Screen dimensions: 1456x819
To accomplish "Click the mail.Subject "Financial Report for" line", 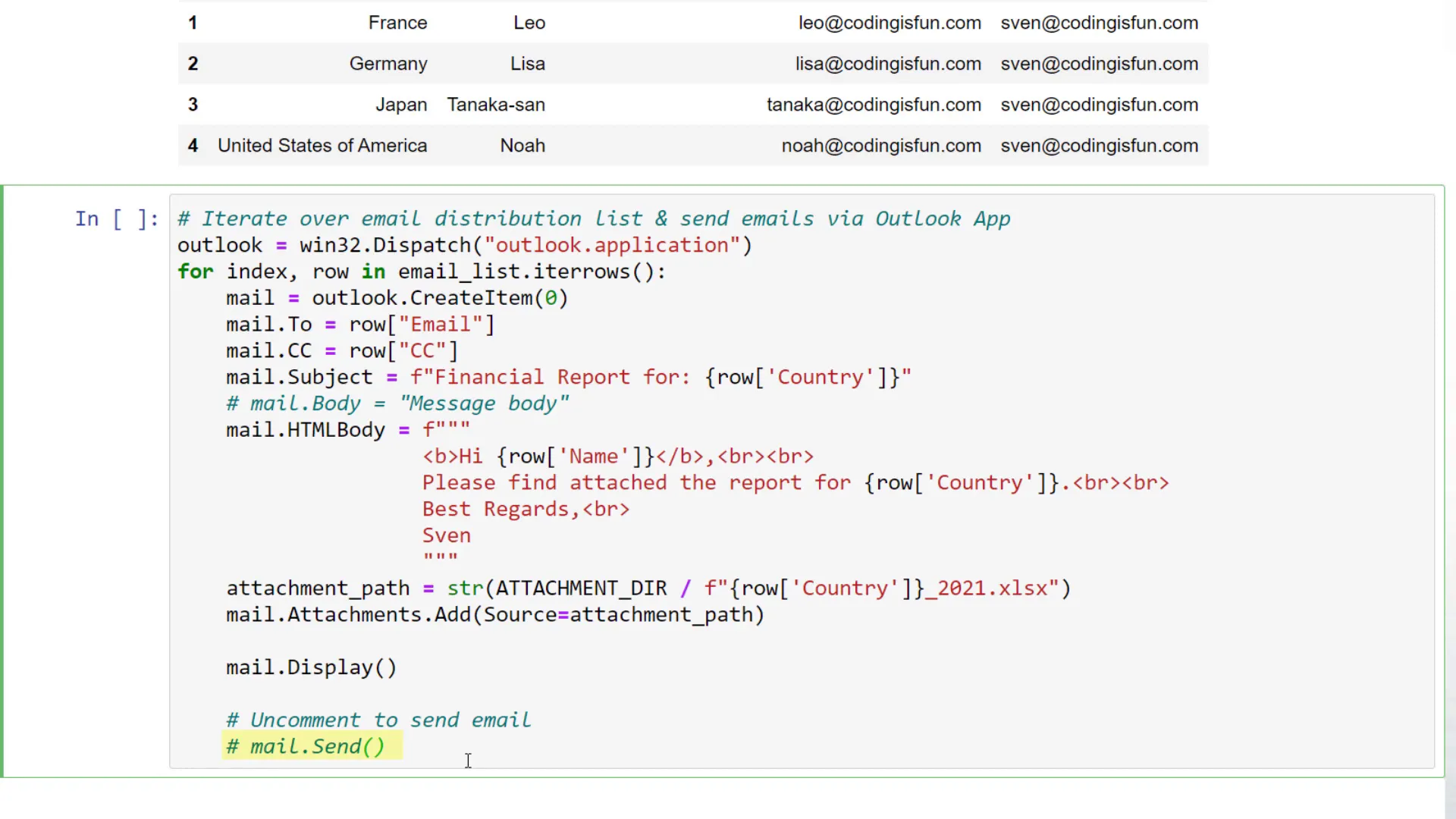I will (x=567, y=378).
